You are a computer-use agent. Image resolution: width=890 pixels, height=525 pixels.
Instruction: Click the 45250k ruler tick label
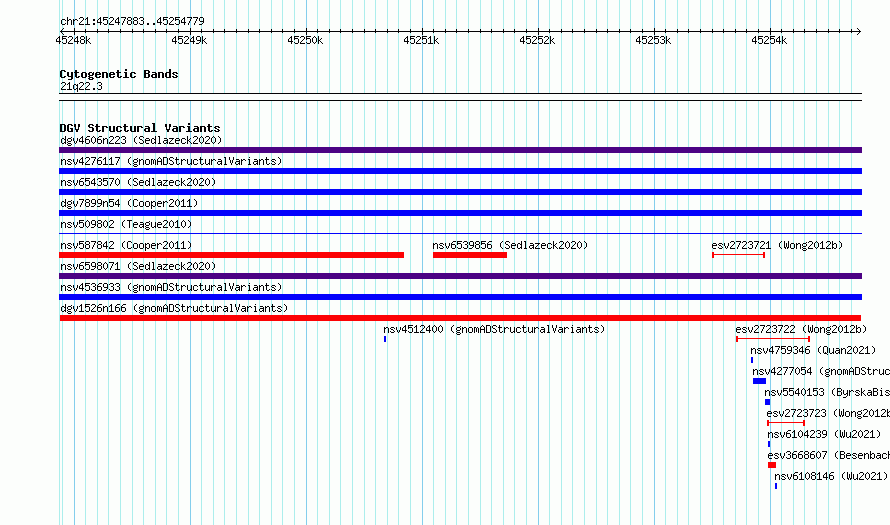(x=305, y=40)
